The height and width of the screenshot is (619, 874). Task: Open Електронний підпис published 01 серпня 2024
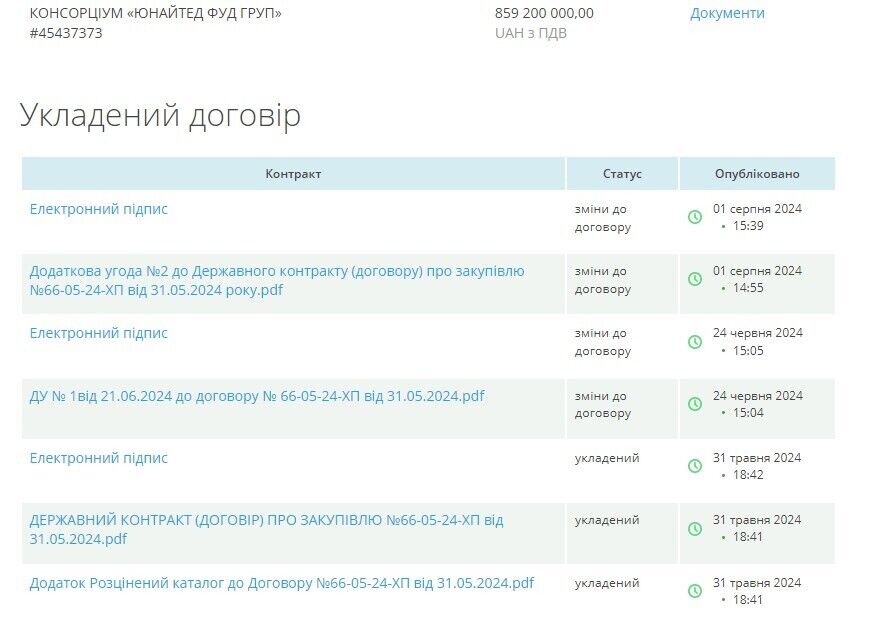[x=99, y=209]
